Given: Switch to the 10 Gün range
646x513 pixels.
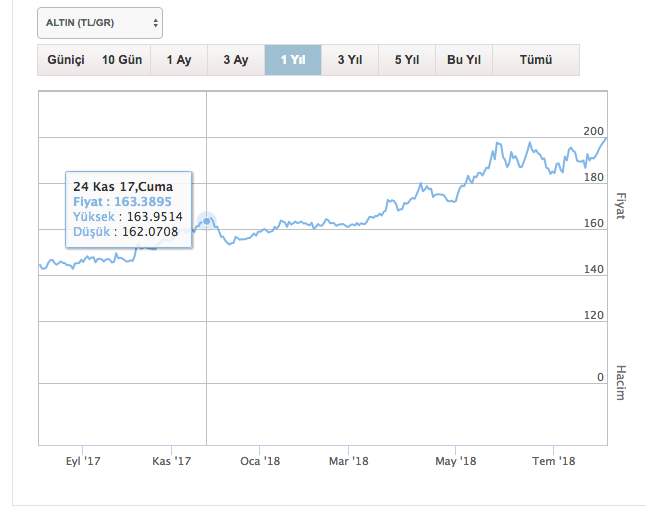Looking at the screenshot, I should (122, 60).
